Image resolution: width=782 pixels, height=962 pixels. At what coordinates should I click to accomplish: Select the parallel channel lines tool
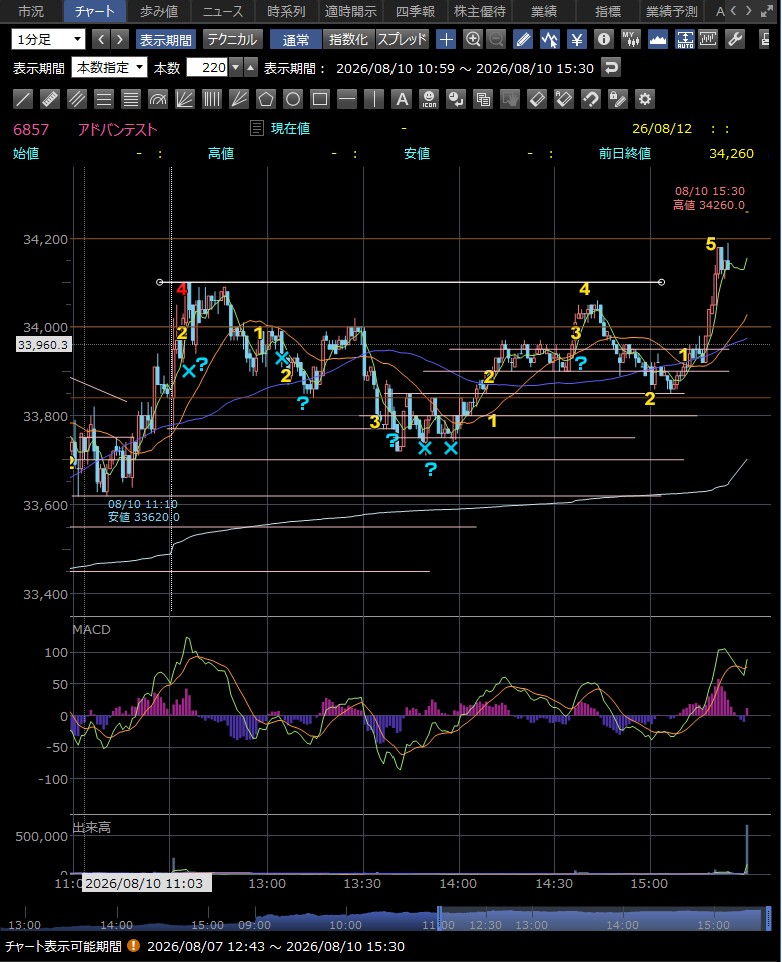[77, 99]
